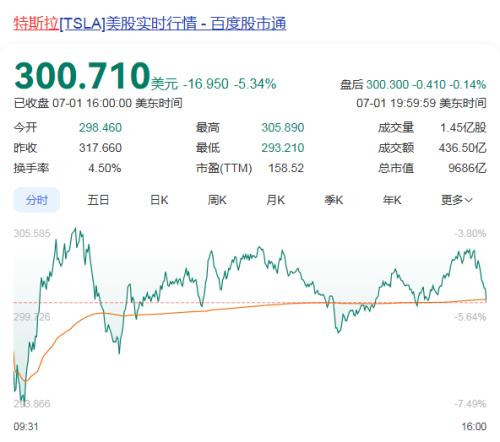Switch to the 季K chart tab

click(334, 200)
